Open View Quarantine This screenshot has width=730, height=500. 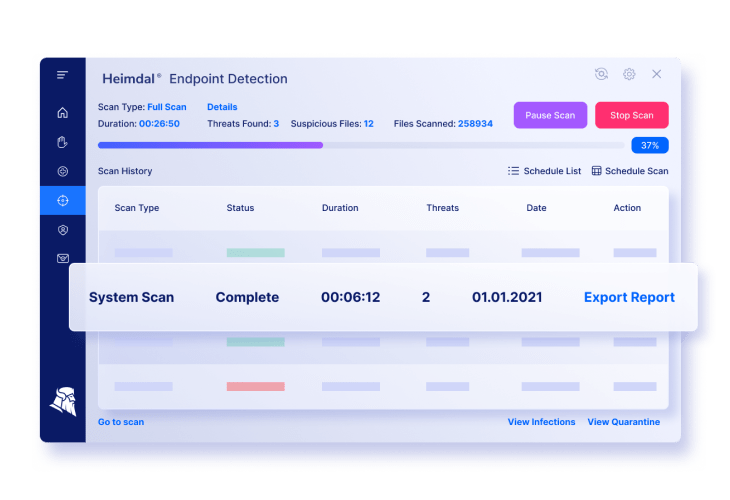coord(624,422)
